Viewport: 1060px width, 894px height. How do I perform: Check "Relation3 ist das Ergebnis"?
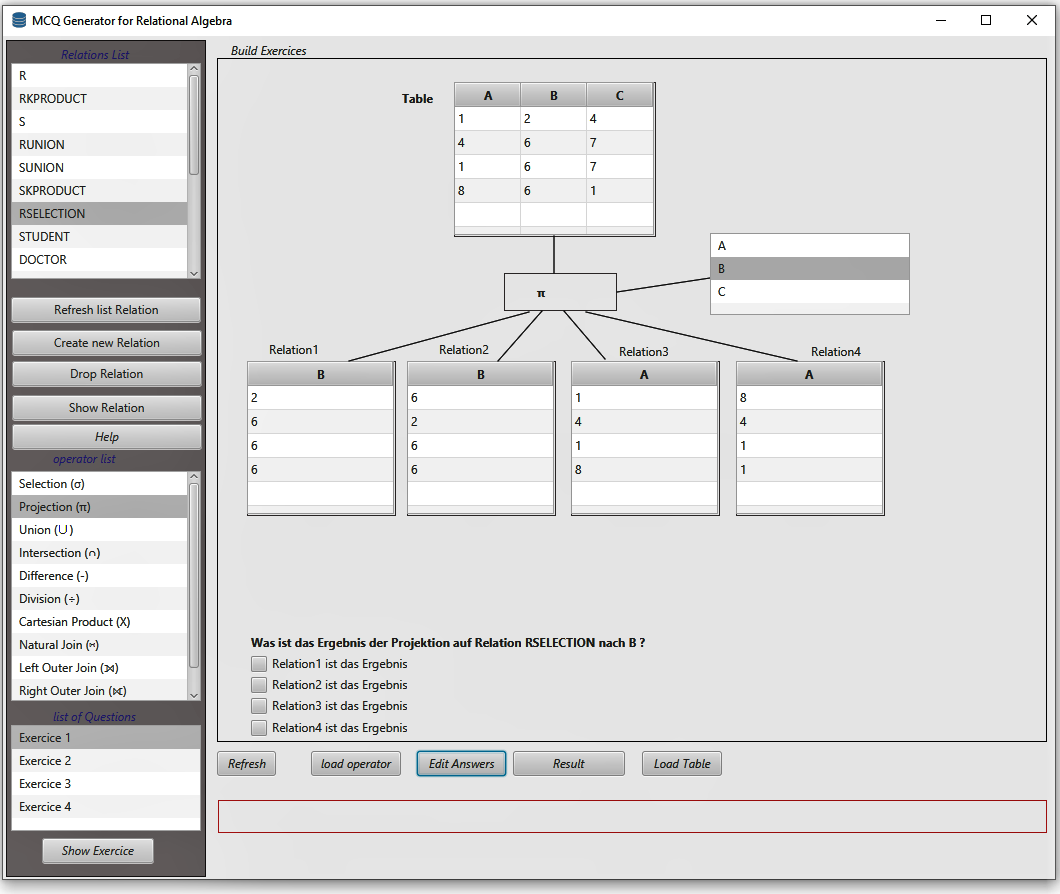pyautogui.click(x=259, y=706)
